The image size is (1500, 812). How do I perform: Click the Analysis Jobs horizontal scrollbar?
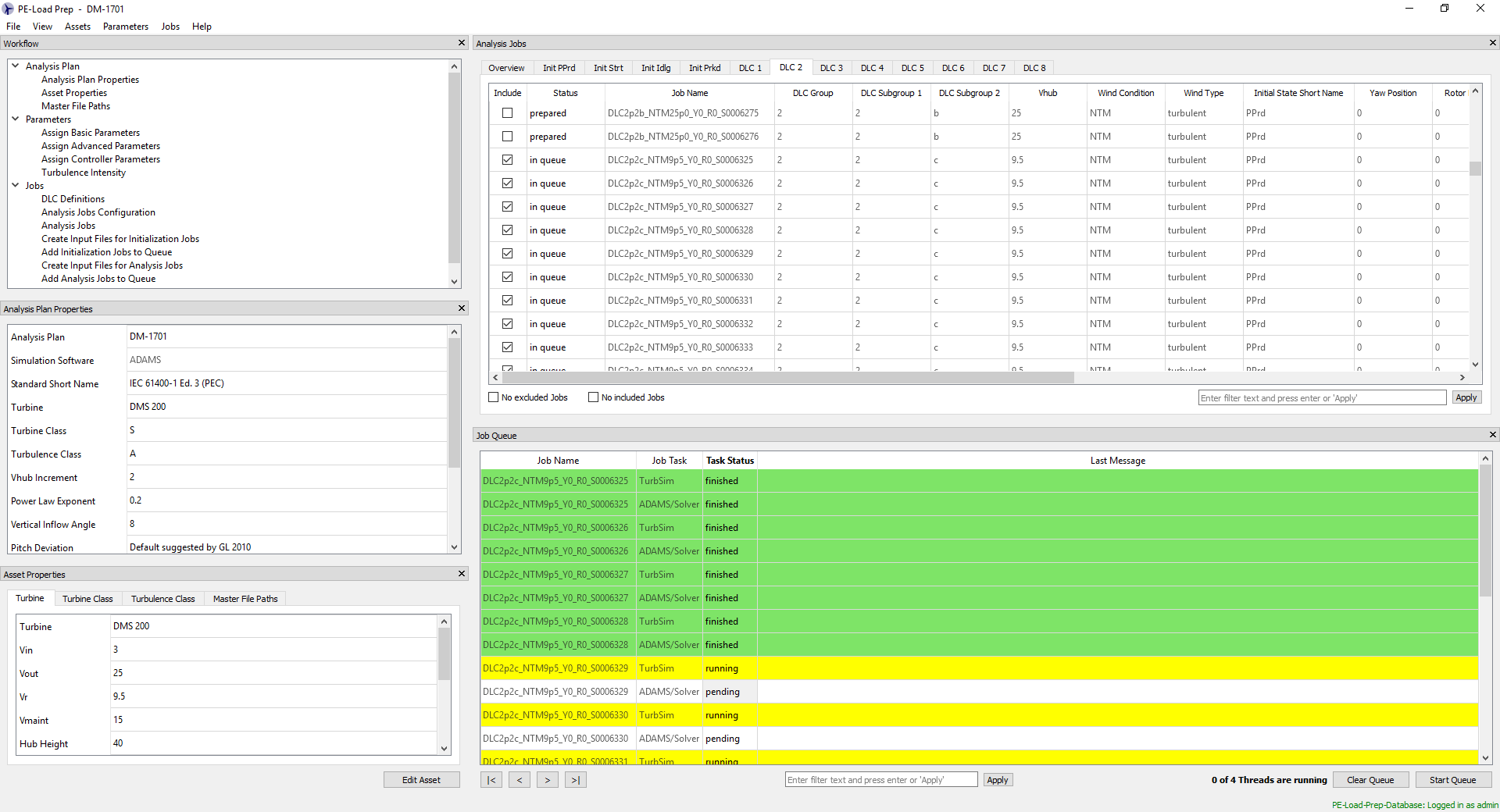pos(781,378)
